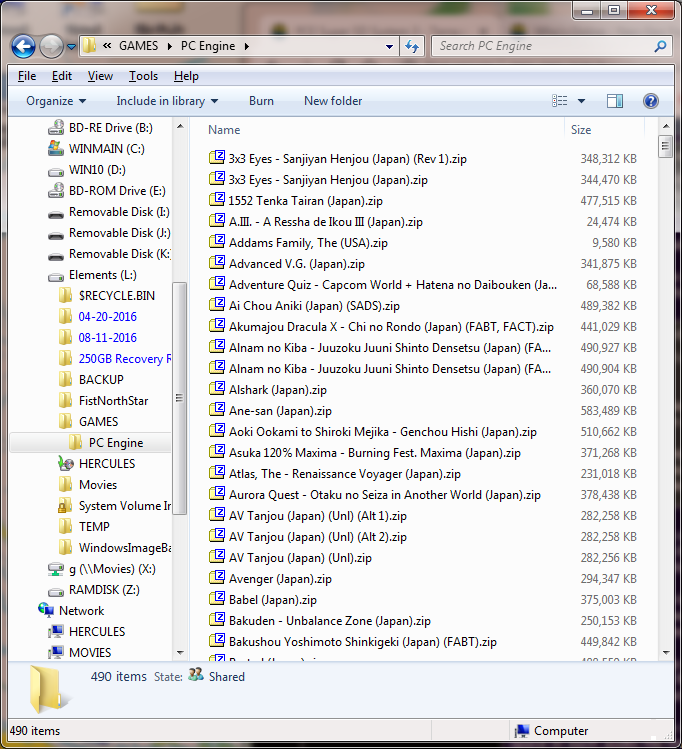The height and width of the screenshot is (749, 682).
Task: Open the address bar history dropdown
Action: (x=389, y=47)
